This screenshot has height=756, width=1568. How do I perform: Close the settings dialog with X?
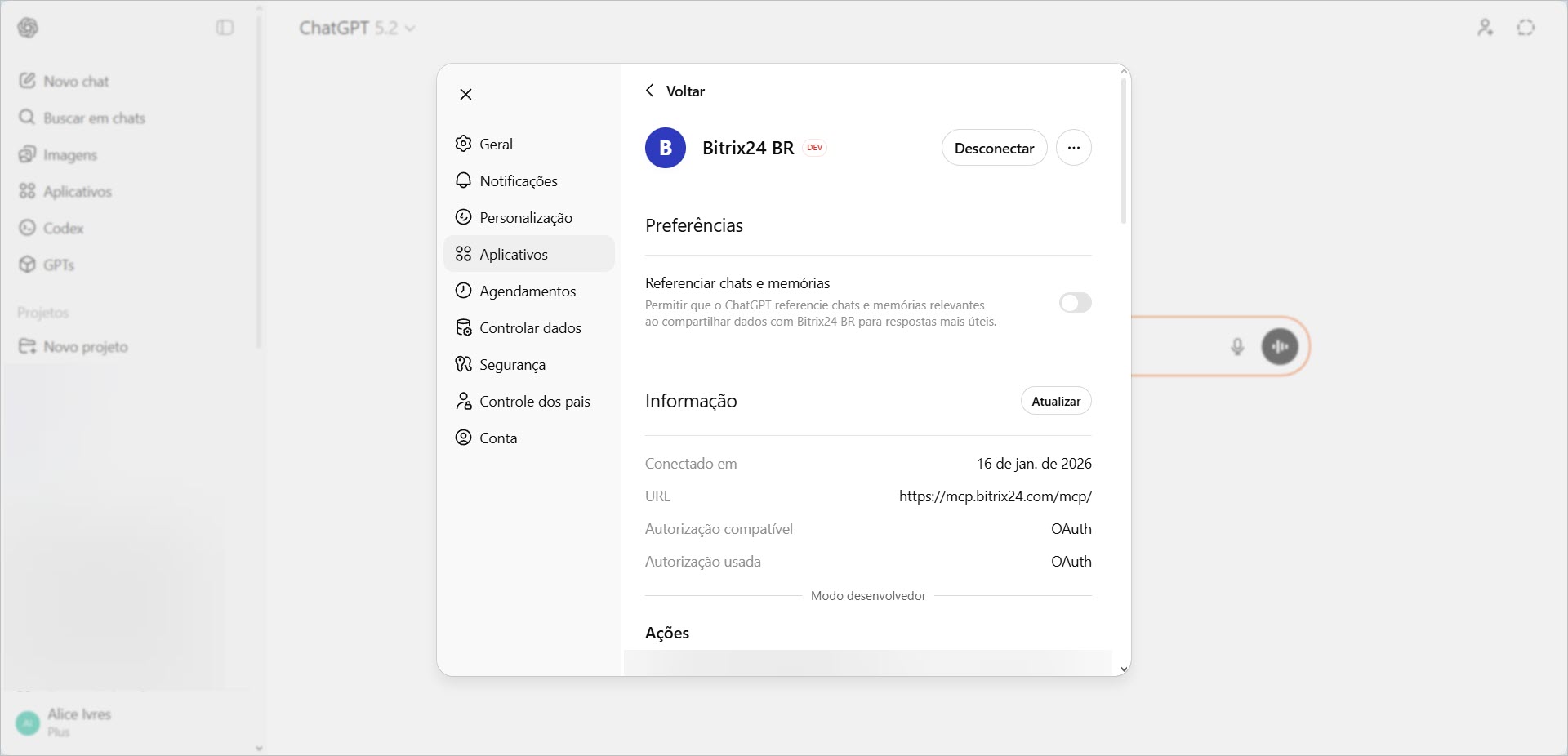(465, 95)
